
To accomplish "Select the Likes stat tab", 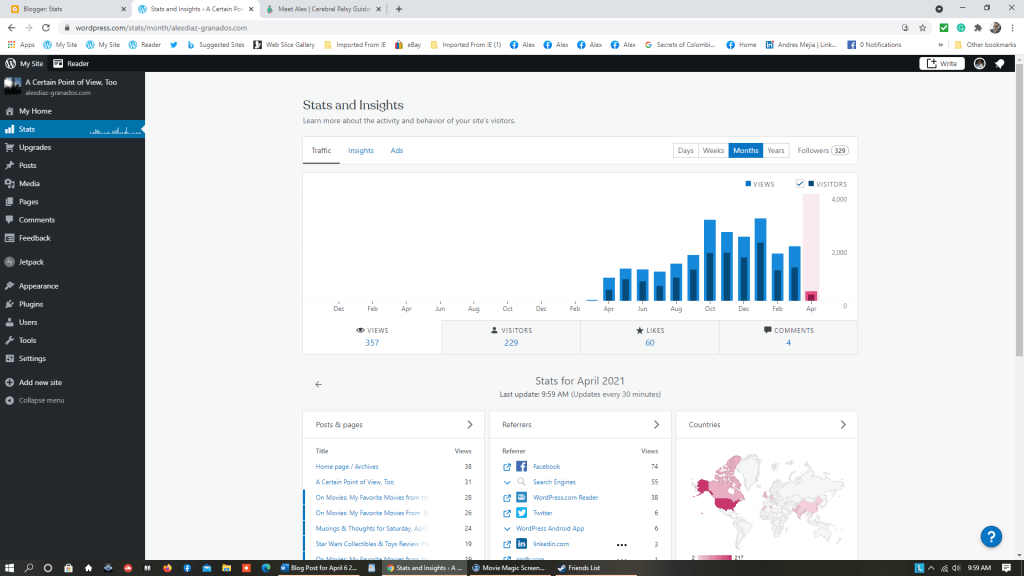I will tap(649, 337).
